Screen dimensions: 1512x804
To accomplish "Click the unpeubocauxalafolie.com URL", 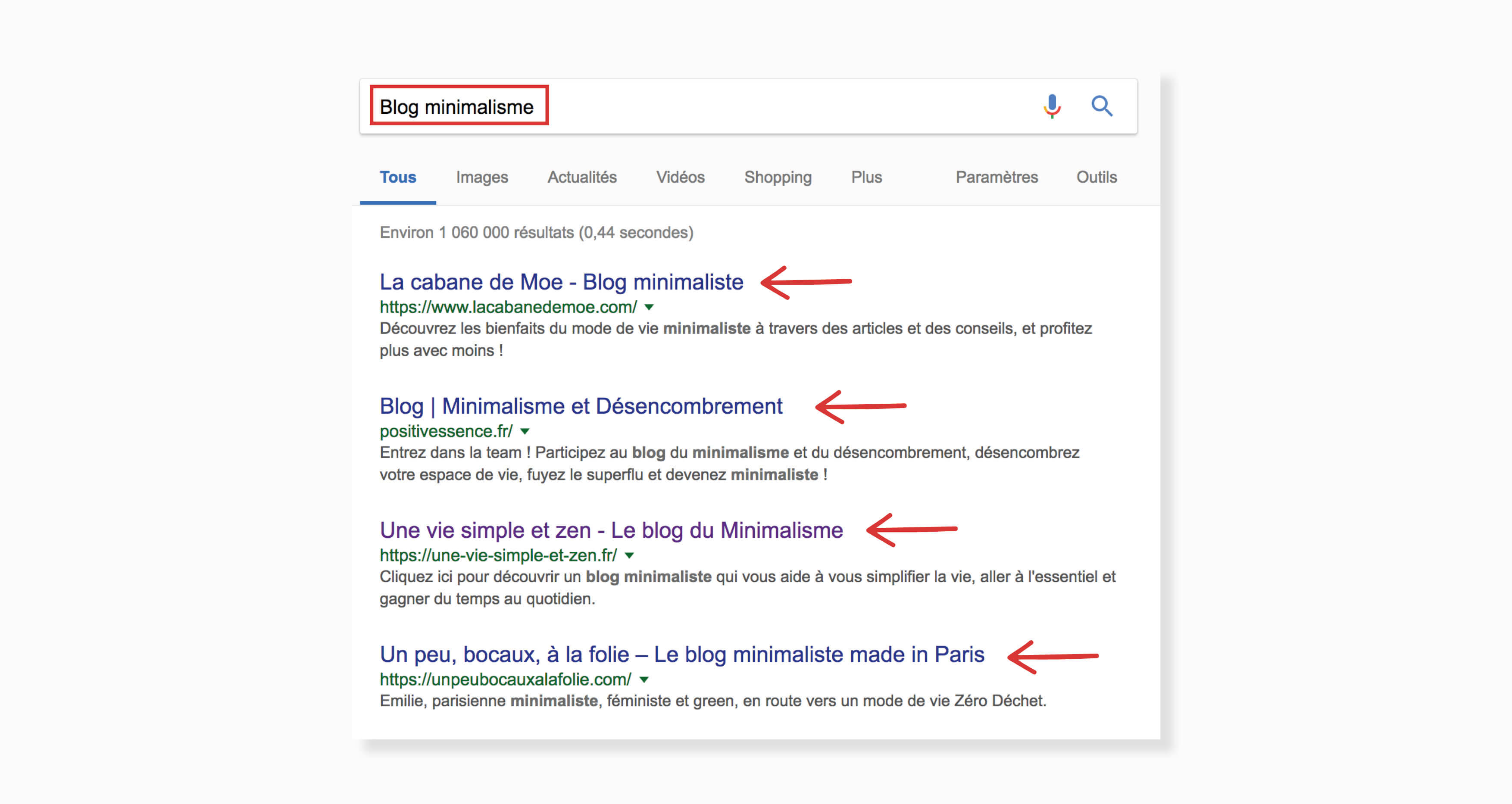I will (x=506, y=679).
